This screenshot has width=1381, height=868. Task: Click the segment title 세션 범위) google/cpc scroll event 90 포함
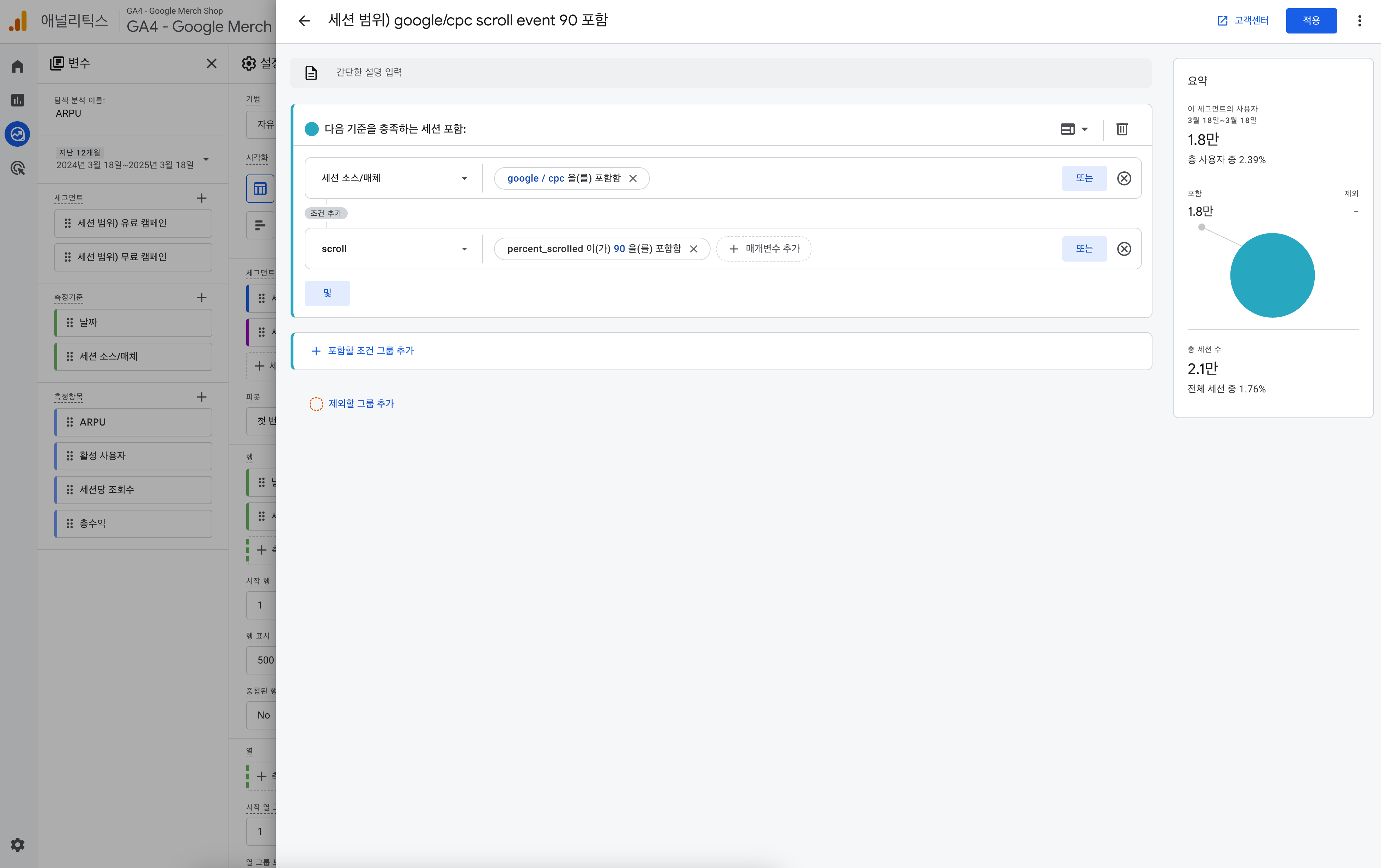467,21
